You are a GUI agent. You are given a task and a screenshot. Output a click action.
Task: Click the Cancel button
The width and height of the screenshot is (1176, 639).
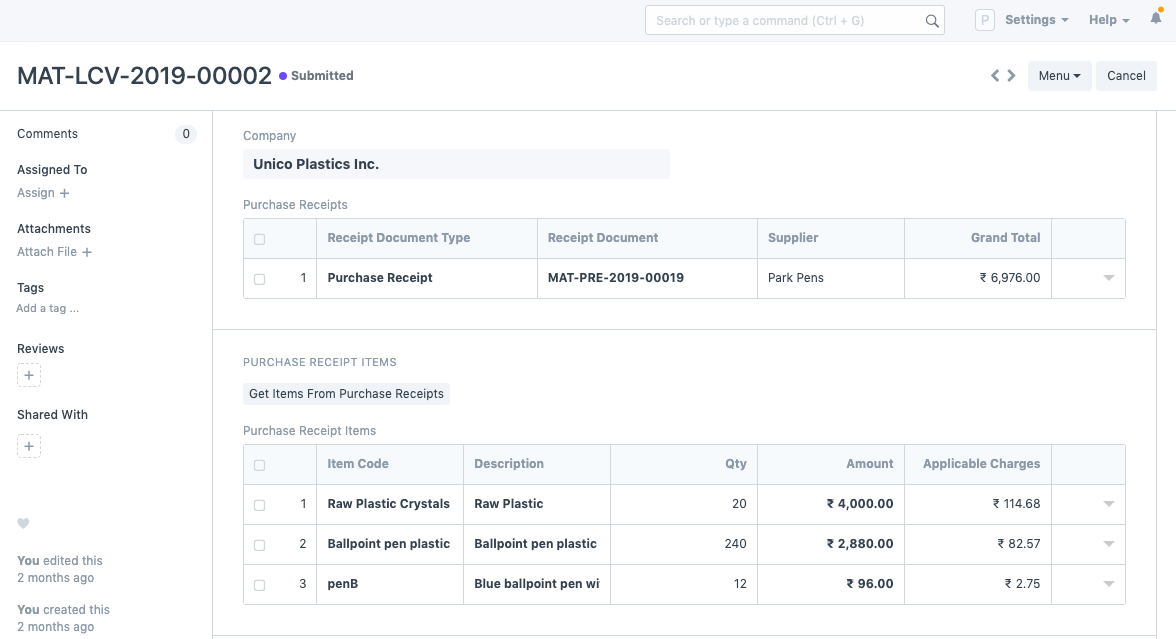[x=1126, y=76]
